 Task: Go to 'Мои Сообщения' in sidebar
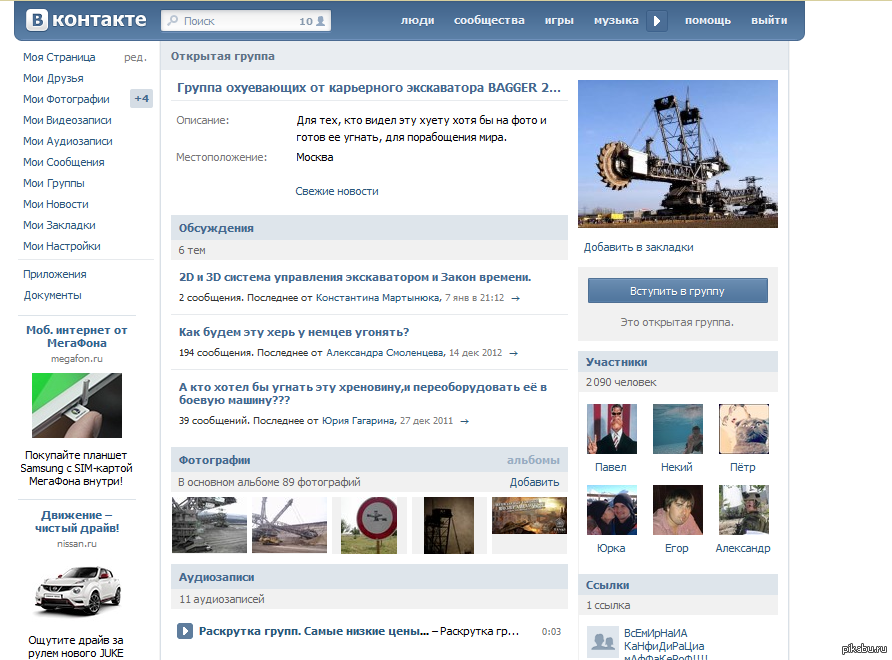click(x=64, y=162)
